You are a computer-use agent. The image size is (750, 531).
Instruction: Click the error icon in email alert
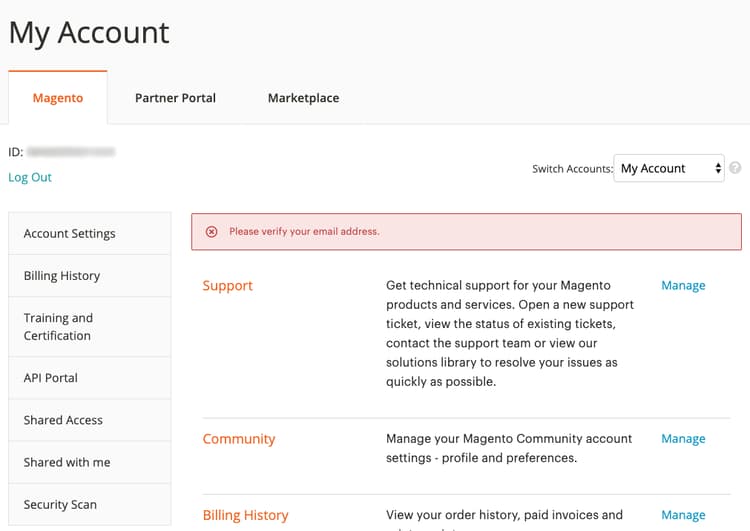tap(211, 231)
